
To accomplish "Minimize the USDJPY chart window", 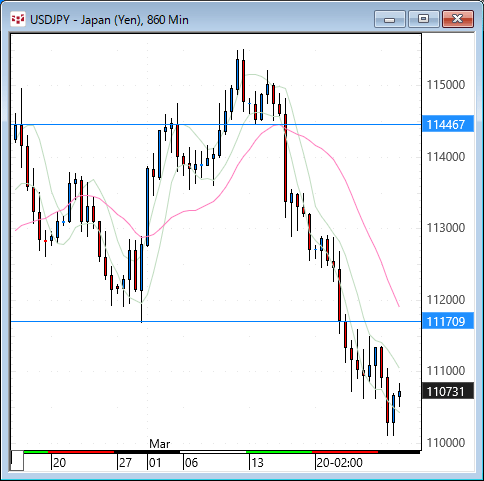I will click(x=390, y=19).
